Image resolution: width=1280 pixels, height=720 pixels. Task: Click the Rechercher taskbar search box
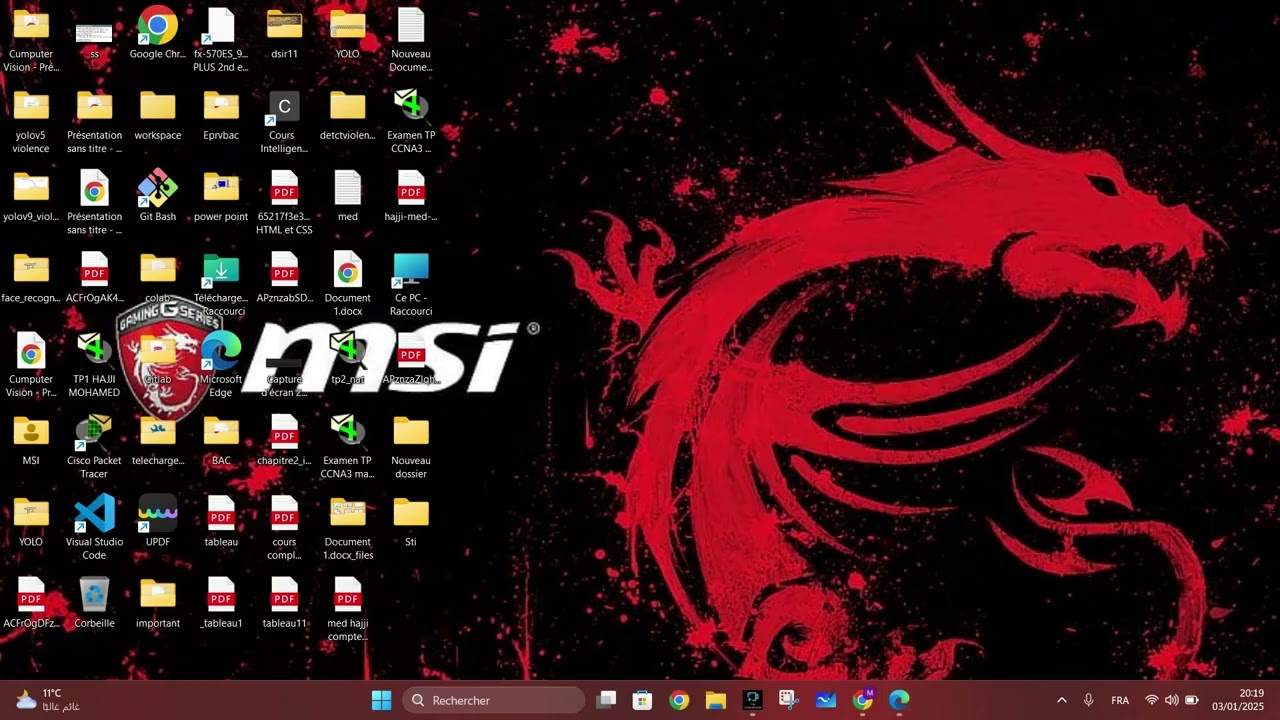pos(494,700)
